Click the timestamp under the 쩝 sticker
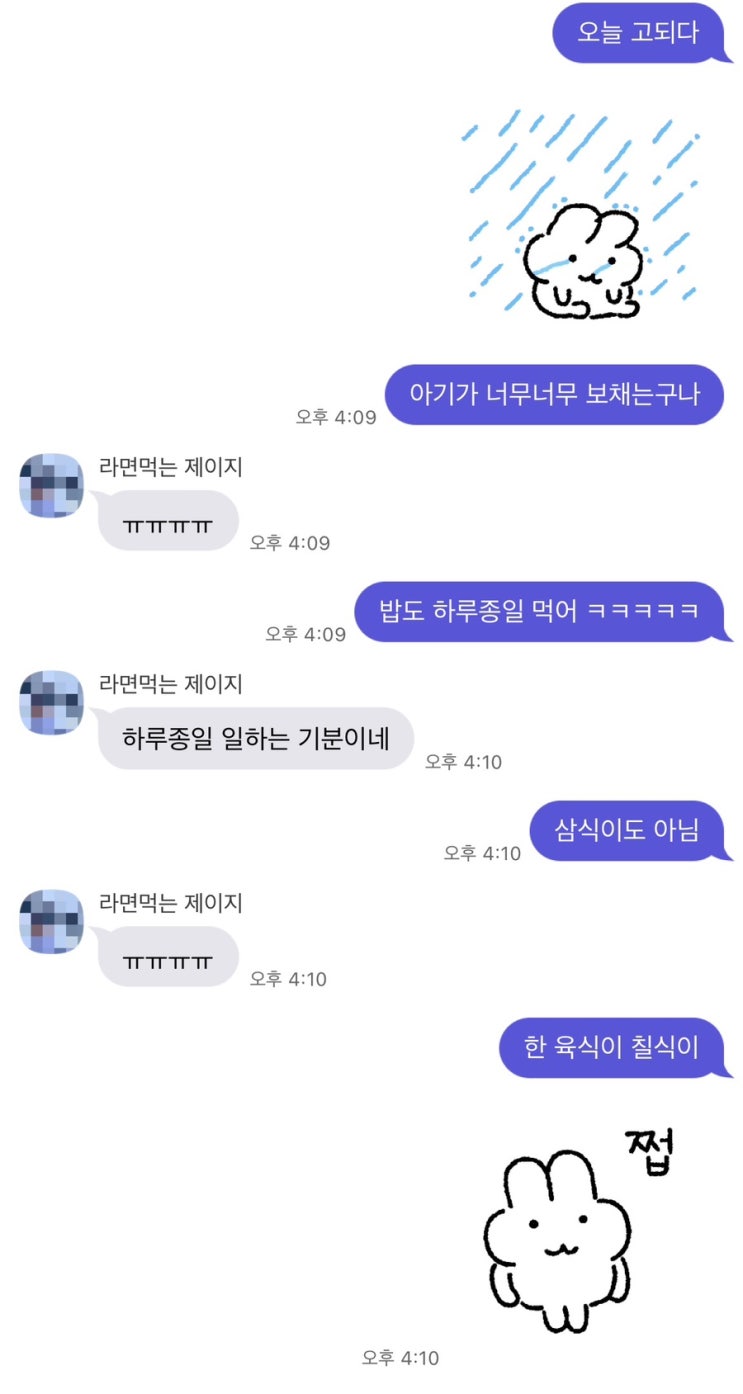743x1394 pixels. [x=400, y=1358]
